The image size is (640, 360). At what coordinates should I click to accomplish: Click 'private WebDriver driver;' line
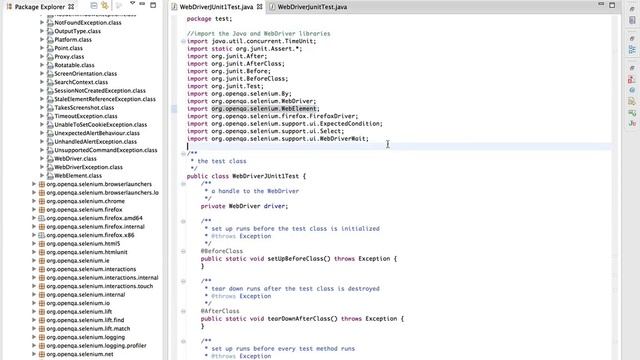(x=244, y=206)
